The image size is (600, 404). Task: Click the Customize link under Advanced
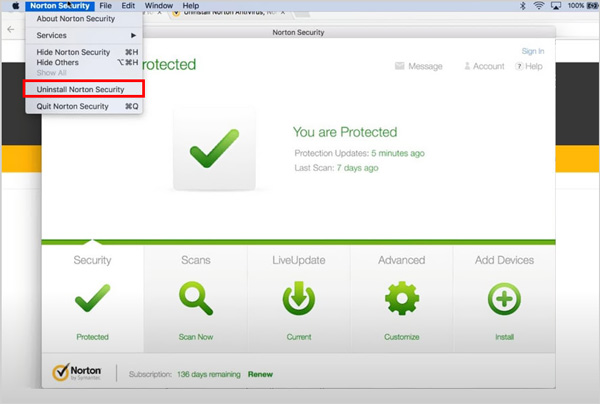tap(402, 337)
